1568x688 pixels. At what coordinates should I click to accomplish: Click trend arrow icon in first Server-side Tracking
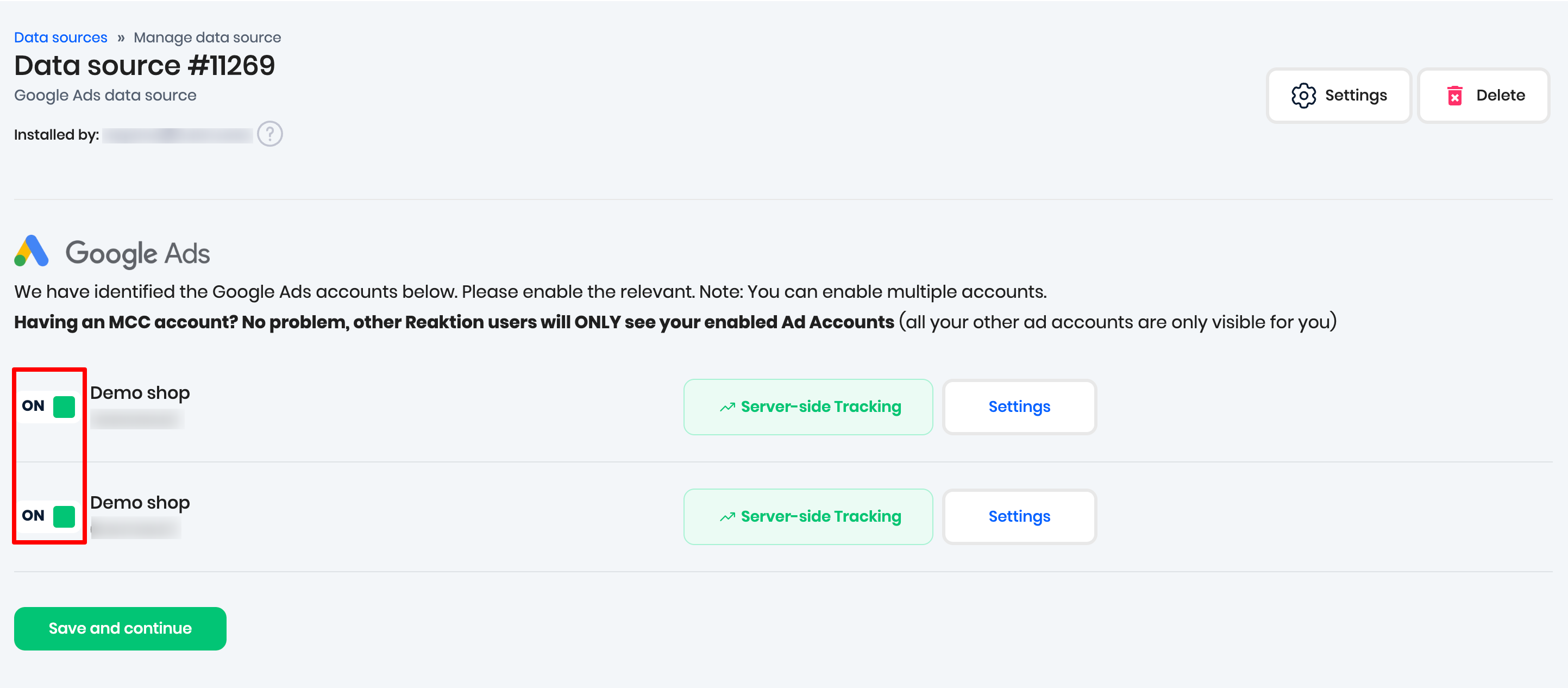[x=727, y=408]
